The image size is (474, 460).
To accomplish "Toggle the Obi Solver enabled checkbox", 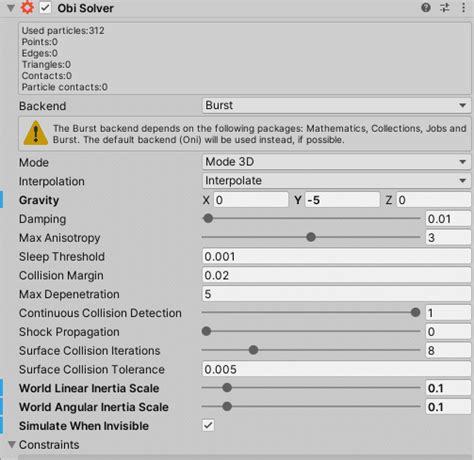I will (45, 8).
